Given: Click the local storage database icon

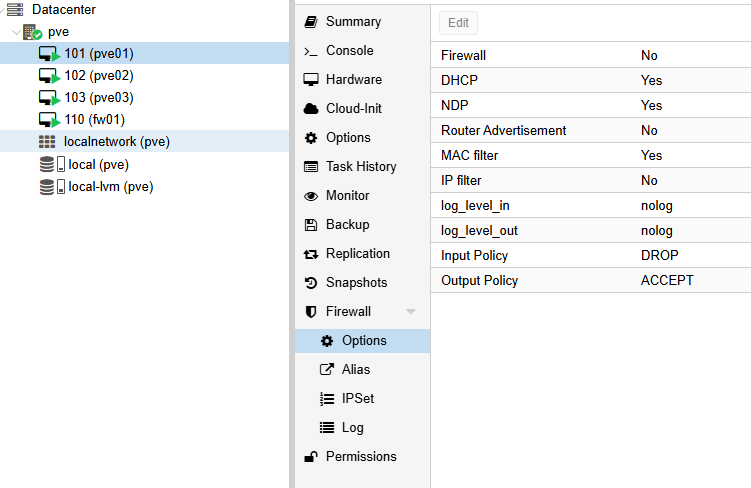Looking at the screenshot, I should pyautogui.click(x=46, y=164).
